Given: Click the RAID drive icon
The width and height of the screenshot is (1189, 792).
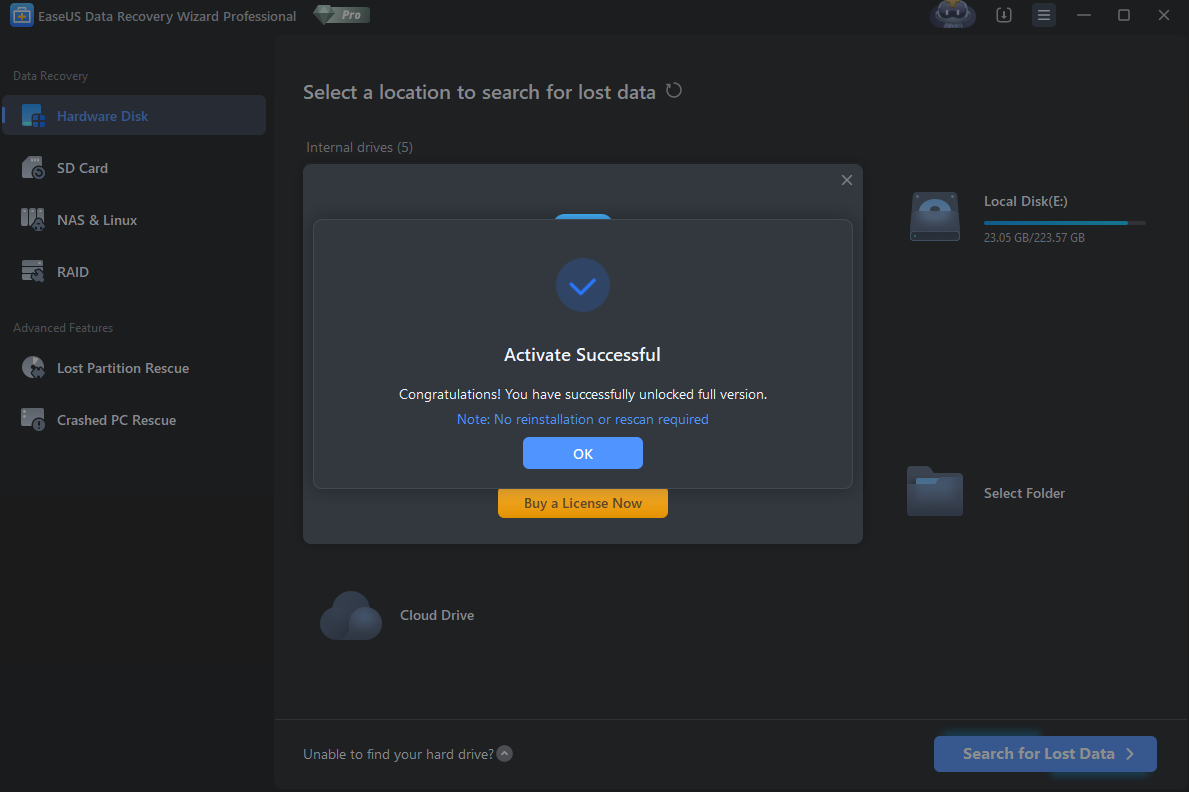Looking at the screenshot, I should click(x=33, y=271).
